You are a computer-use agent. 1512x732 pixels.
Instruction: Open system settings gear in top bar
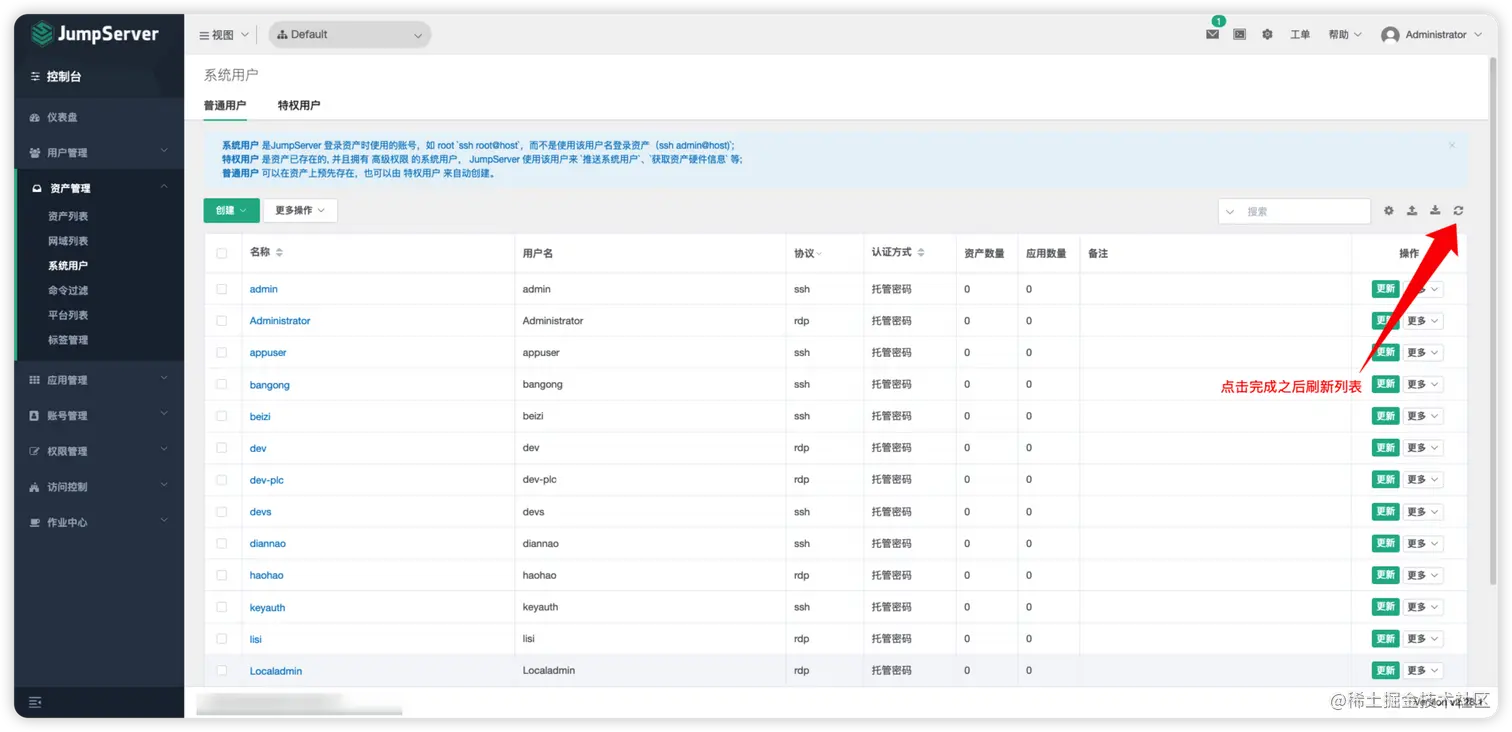pos(1268,34)
